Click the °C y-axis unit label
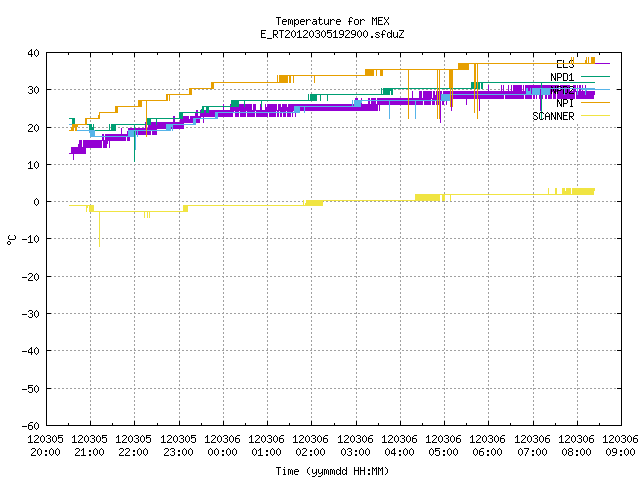 click(11, 240)
